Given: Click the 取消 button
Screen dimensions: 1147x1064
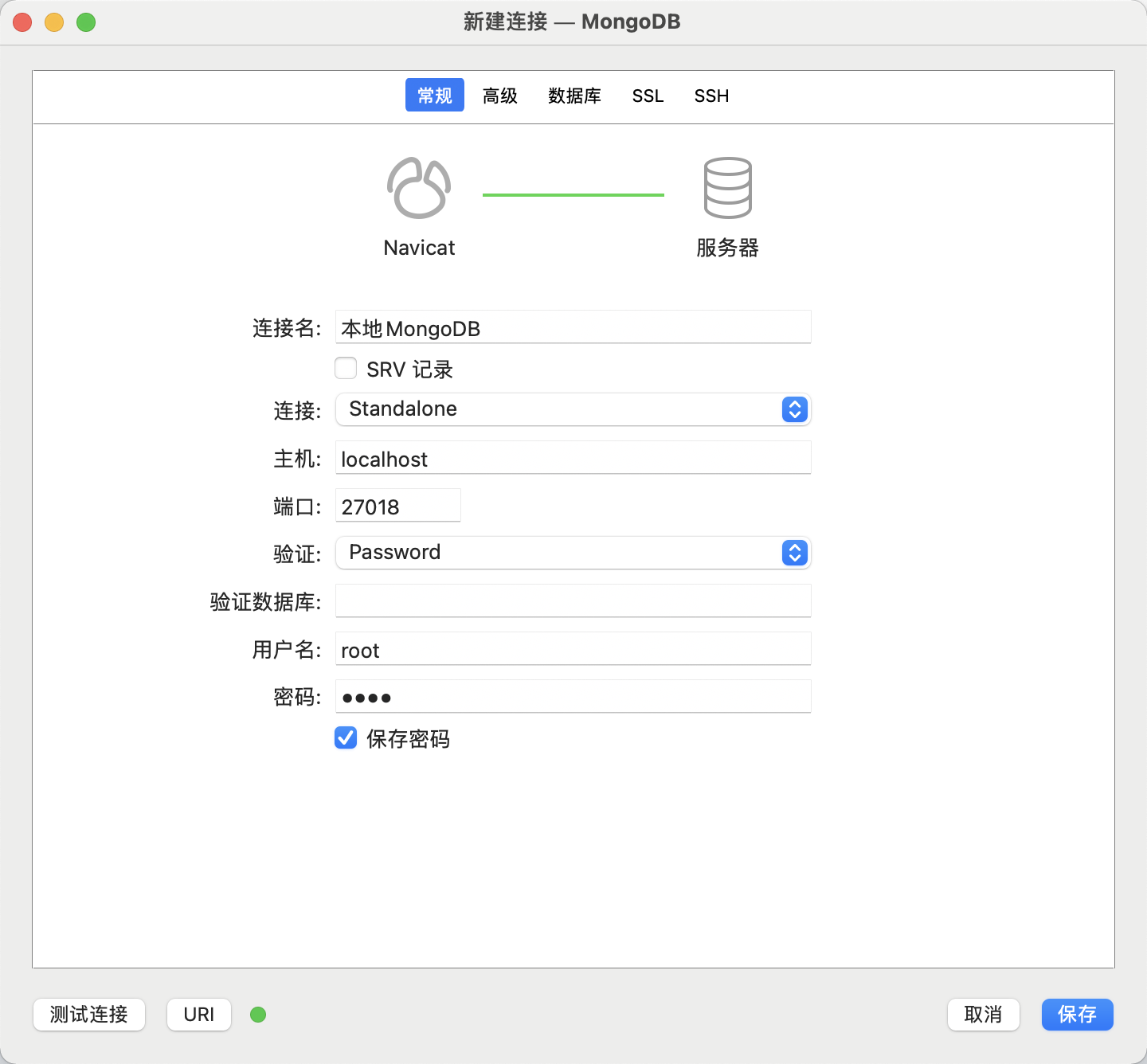Looking at the screenshot, I should point(983,1015).
